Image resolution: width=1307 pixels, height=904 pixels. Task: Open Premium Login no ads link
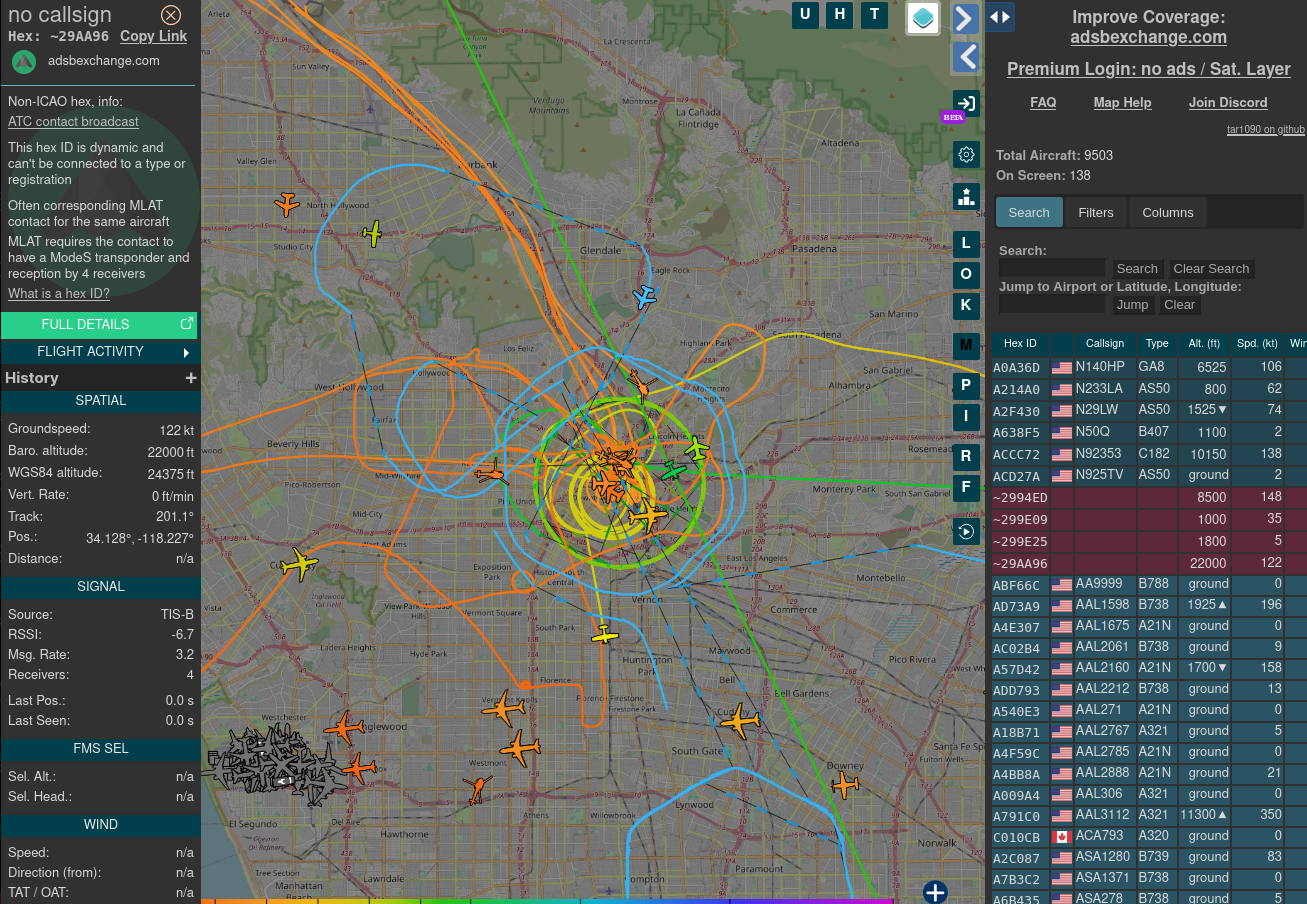click(x=1148, y=69)
